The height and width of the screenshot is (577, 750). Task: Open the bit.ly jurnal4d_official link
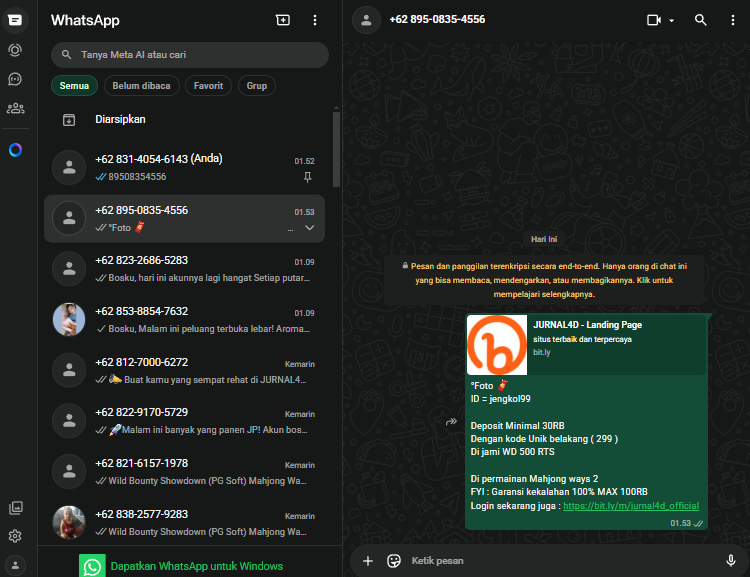tap(631, 506)
